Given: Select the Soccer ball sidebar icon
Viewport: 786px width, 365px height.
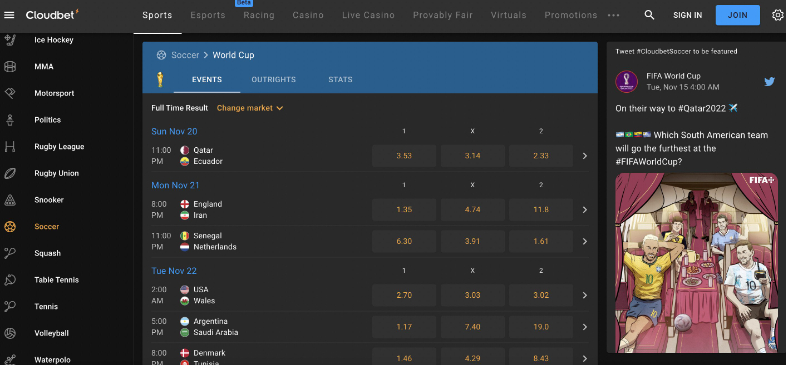Looking at the screenshot, I should (x=10, y=227).
